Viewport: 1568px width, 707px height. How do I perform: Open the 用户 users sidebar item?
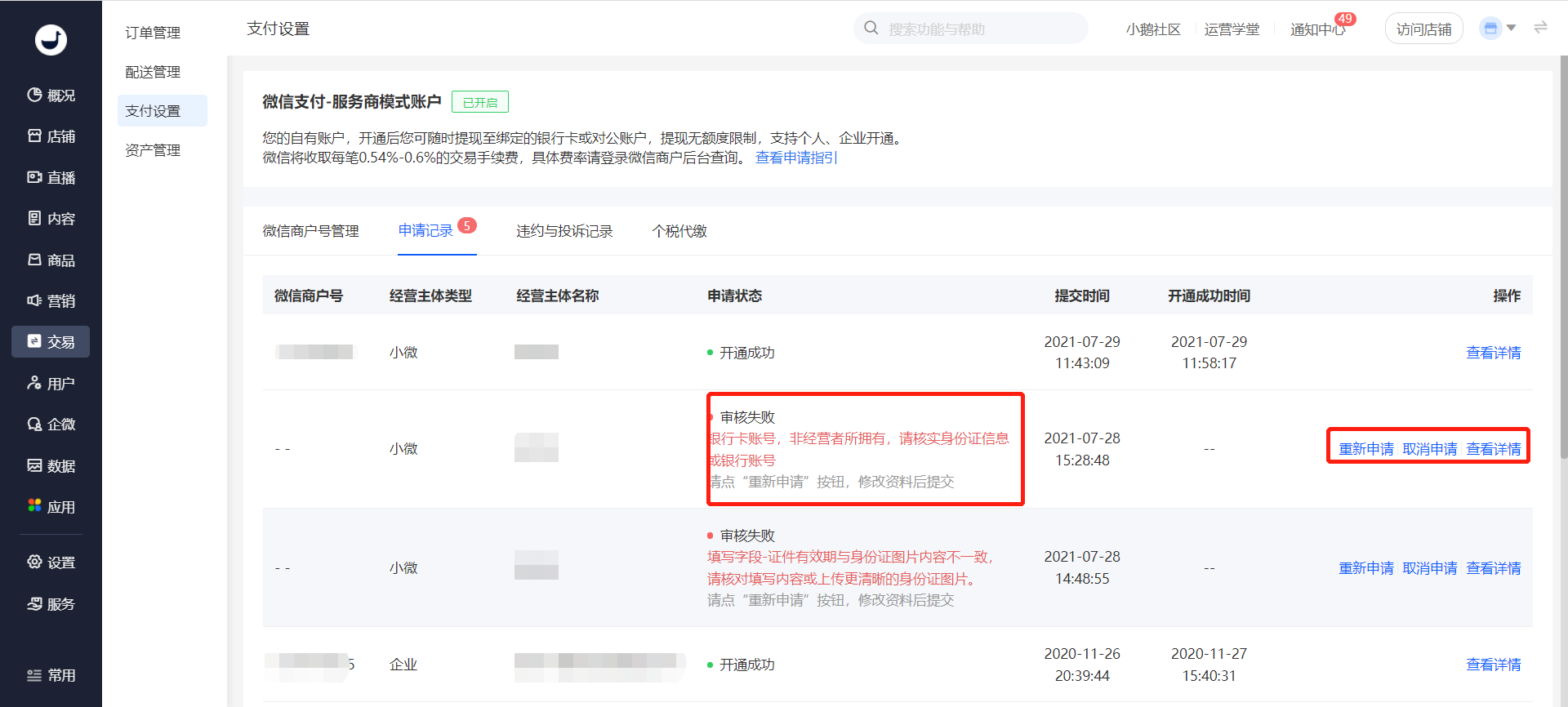(x=51, y=383)
